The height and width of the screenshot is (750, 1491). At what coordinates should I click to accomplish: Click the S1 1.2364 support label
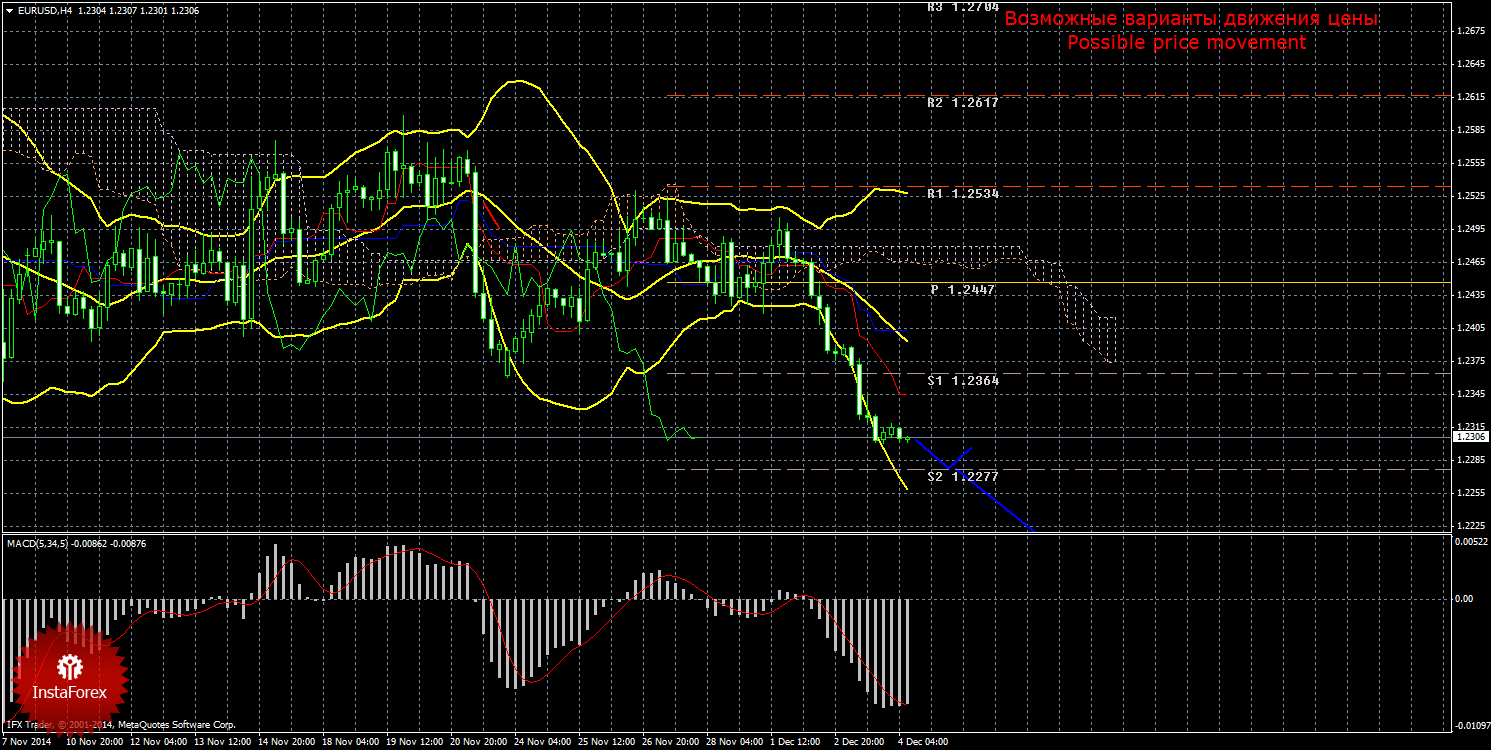coord(962,381)
